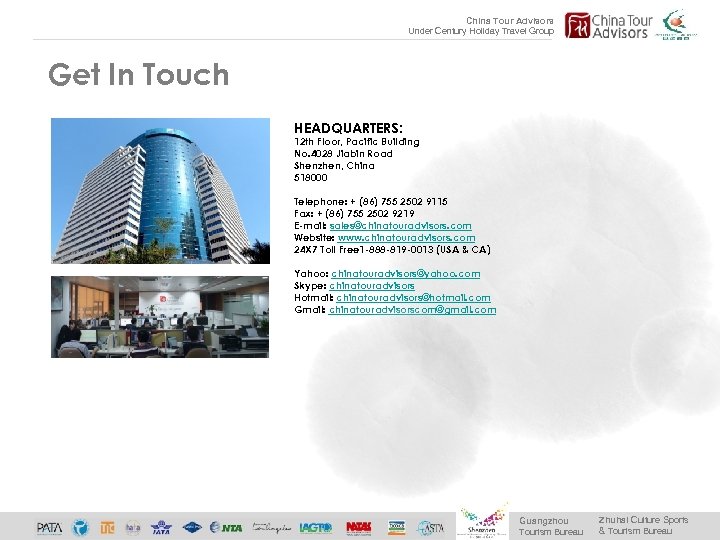Select the office interior photo
Image resolution: width=720 pixels, height=540 pixels.
pyautogui.click(x=160, y=317)
